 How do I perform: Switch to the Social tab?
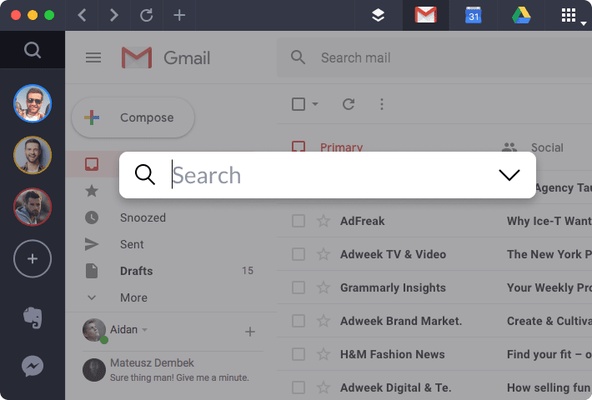click(x=547, y=148)
